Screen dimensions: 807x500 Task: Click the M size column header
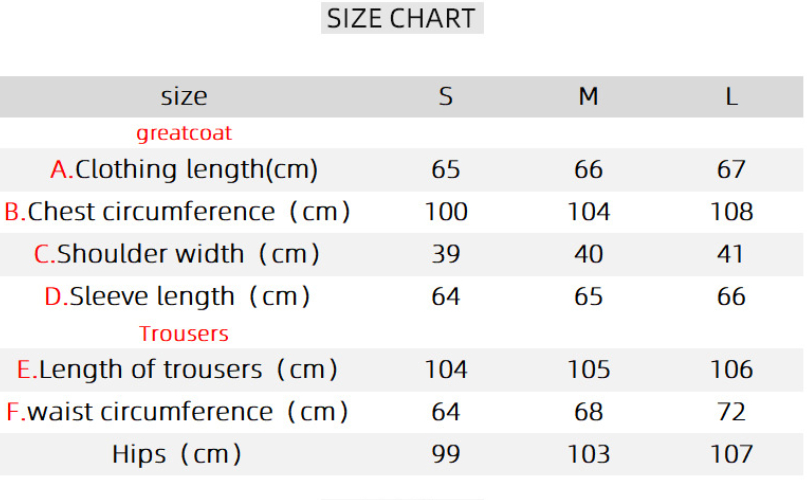(x=588, y=97)
